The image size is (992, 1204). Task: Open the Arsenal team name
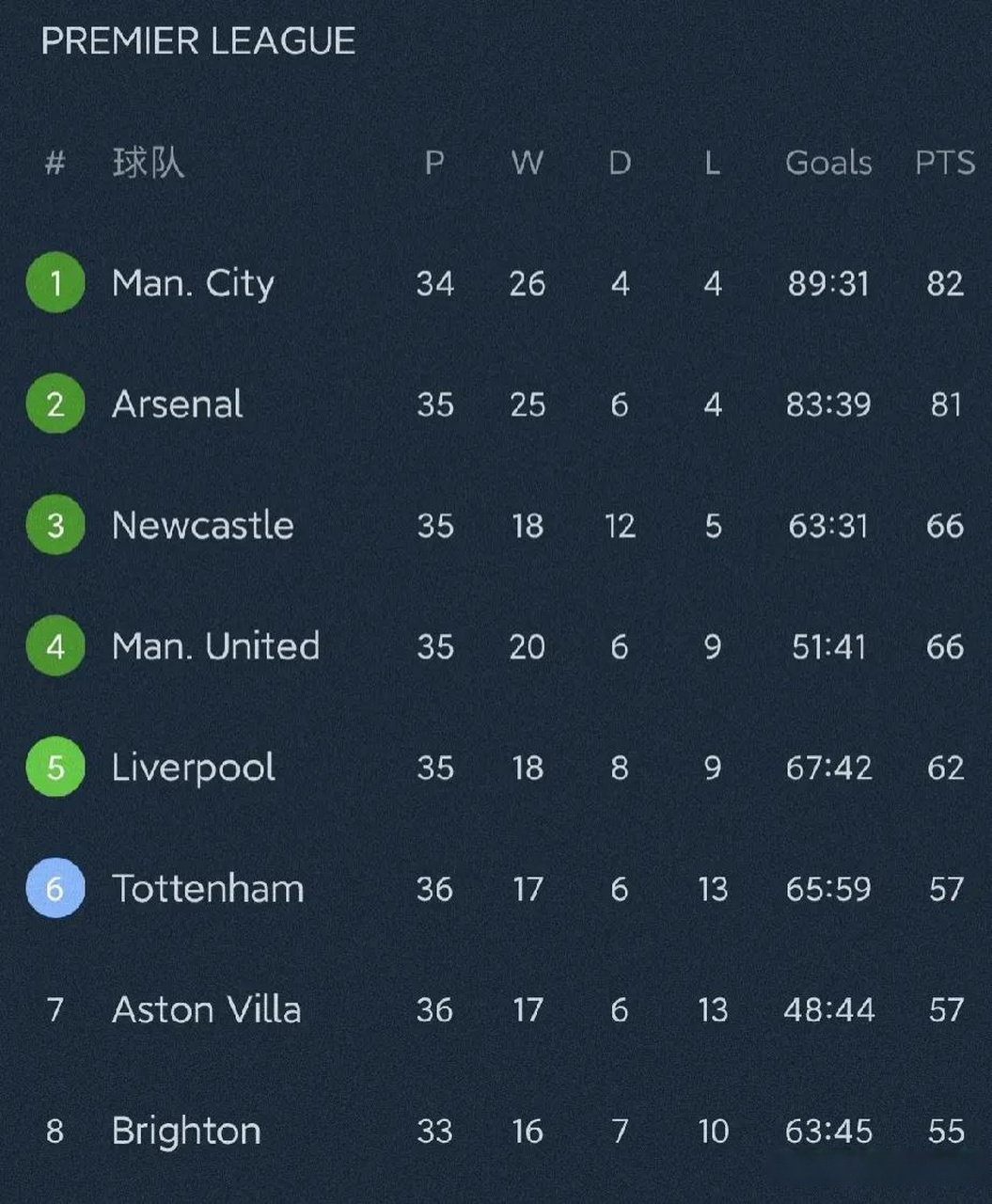tap(178, 404)
